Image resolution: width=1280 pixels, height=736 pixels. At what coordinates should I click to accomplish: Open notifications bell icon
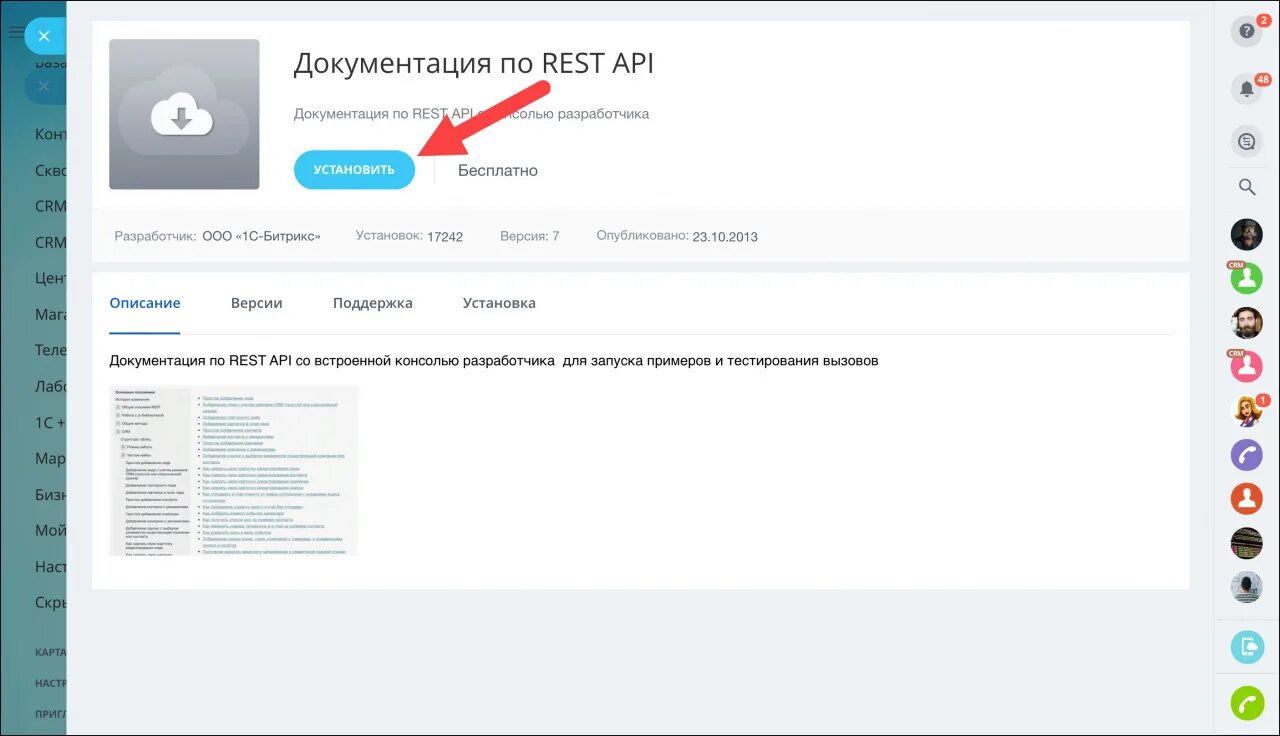1247,88
